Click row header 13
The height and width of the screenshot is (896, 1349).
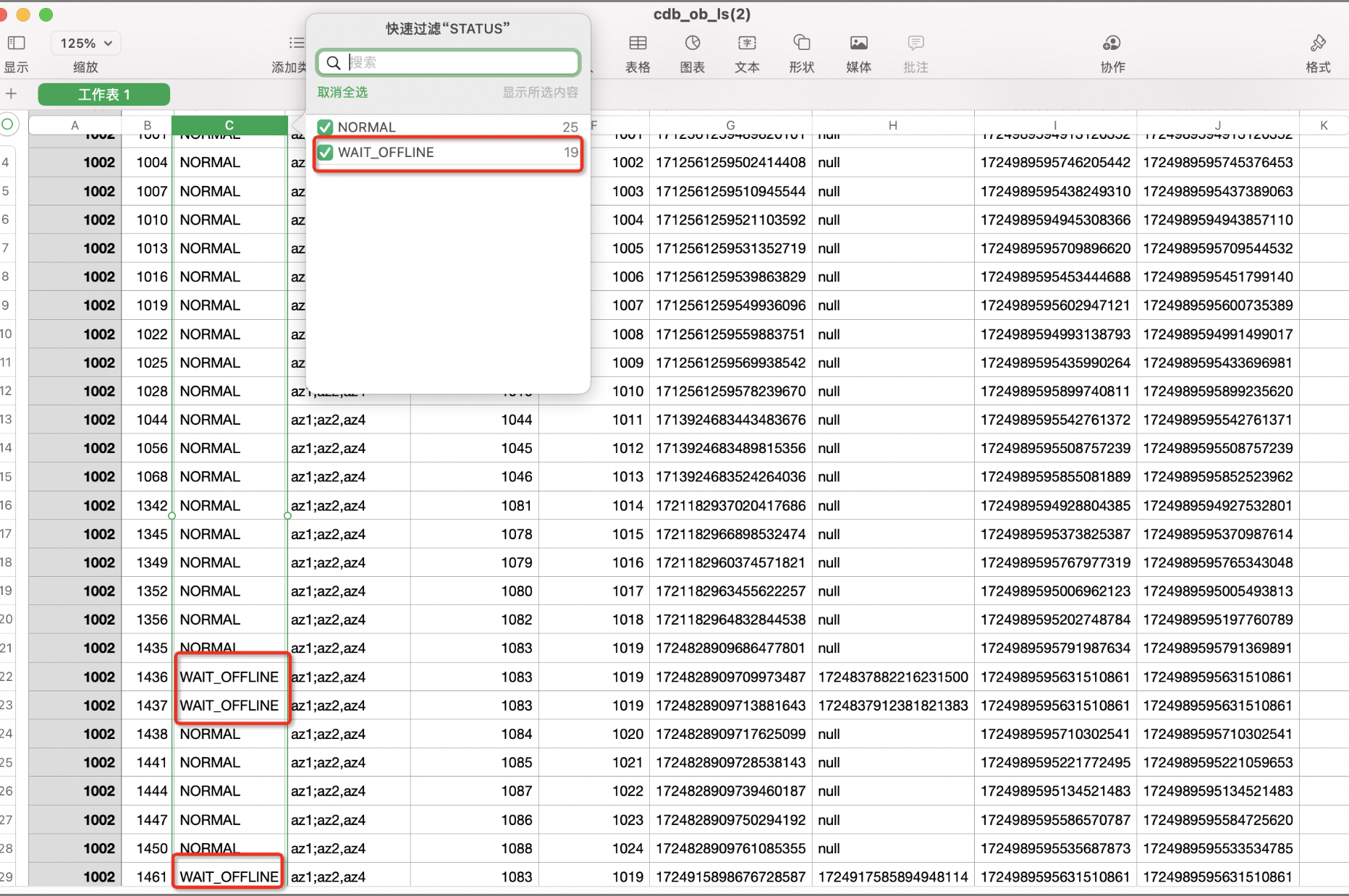click(x=7, y=420)
